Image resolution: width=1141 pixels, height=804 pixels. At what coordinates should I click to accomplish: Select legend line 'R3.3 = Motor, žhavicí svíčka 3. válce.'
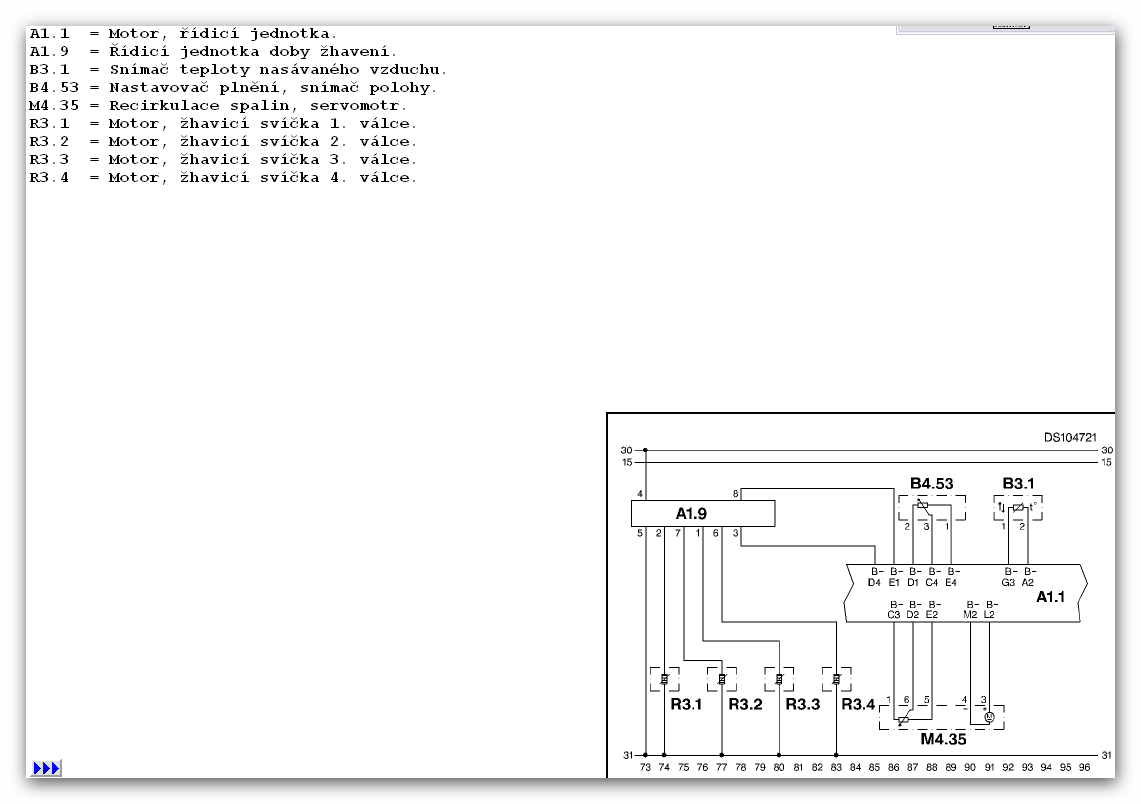point(223,159)
